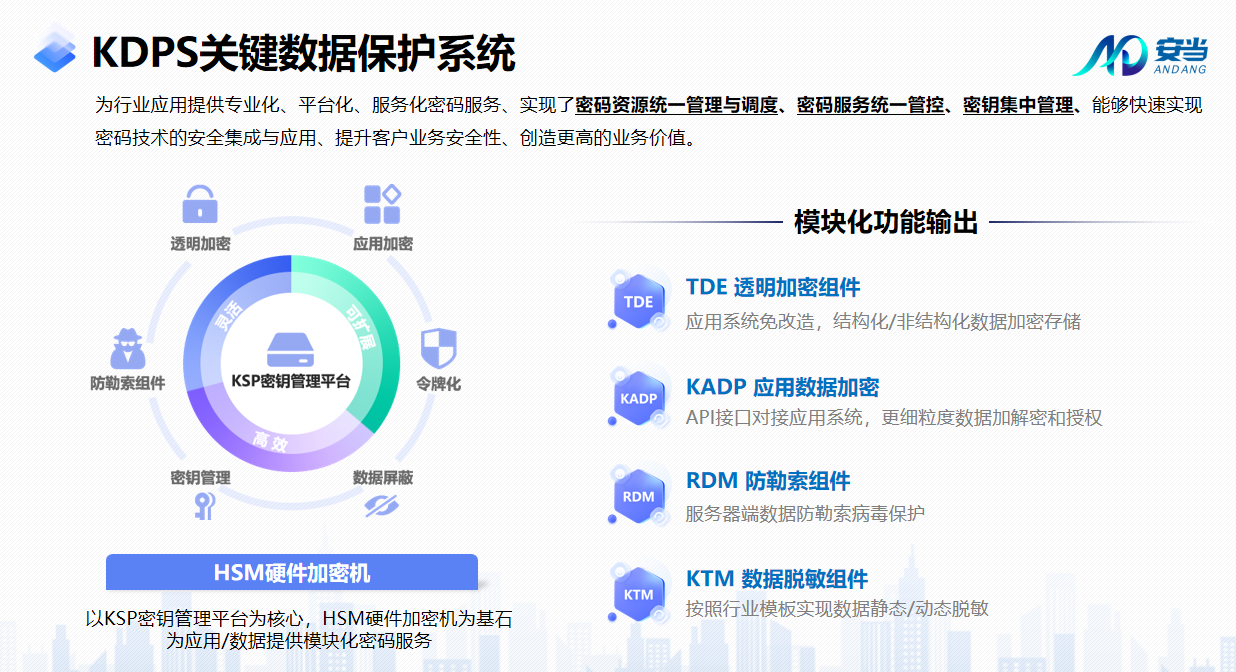The height and width of the screenshot is (672, 1236).
Task: Click the 应用系统免改造 description line
Action: click(883, 322)
